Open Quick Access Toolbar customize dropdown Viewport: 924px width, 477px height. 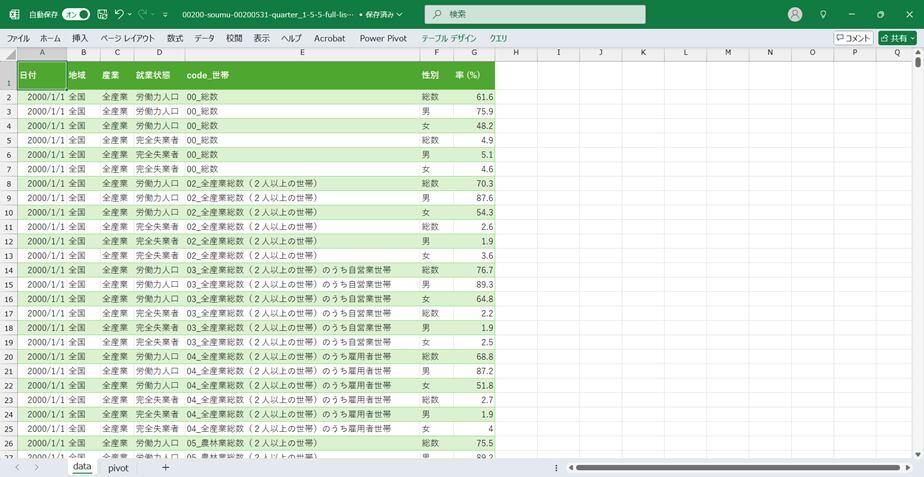pyautogui.click(x=165, y=15)
